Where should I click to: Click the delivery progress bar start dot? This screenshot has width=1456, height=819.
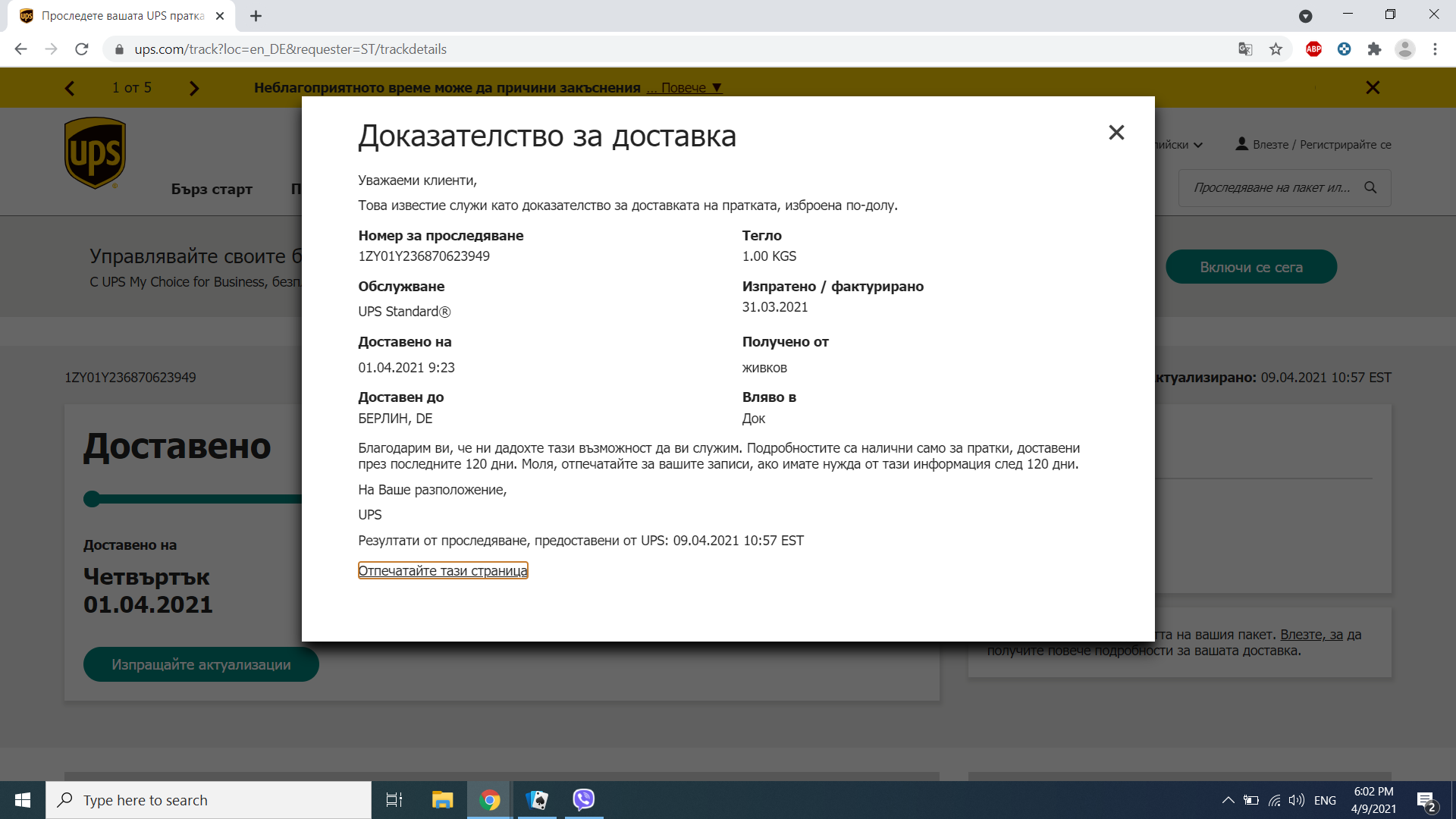(x=92, y=499)
